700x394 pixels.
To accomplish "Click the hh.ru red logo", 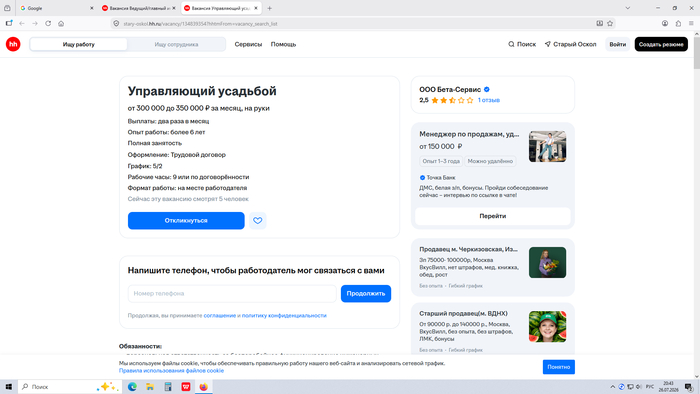I will [13, 44].
